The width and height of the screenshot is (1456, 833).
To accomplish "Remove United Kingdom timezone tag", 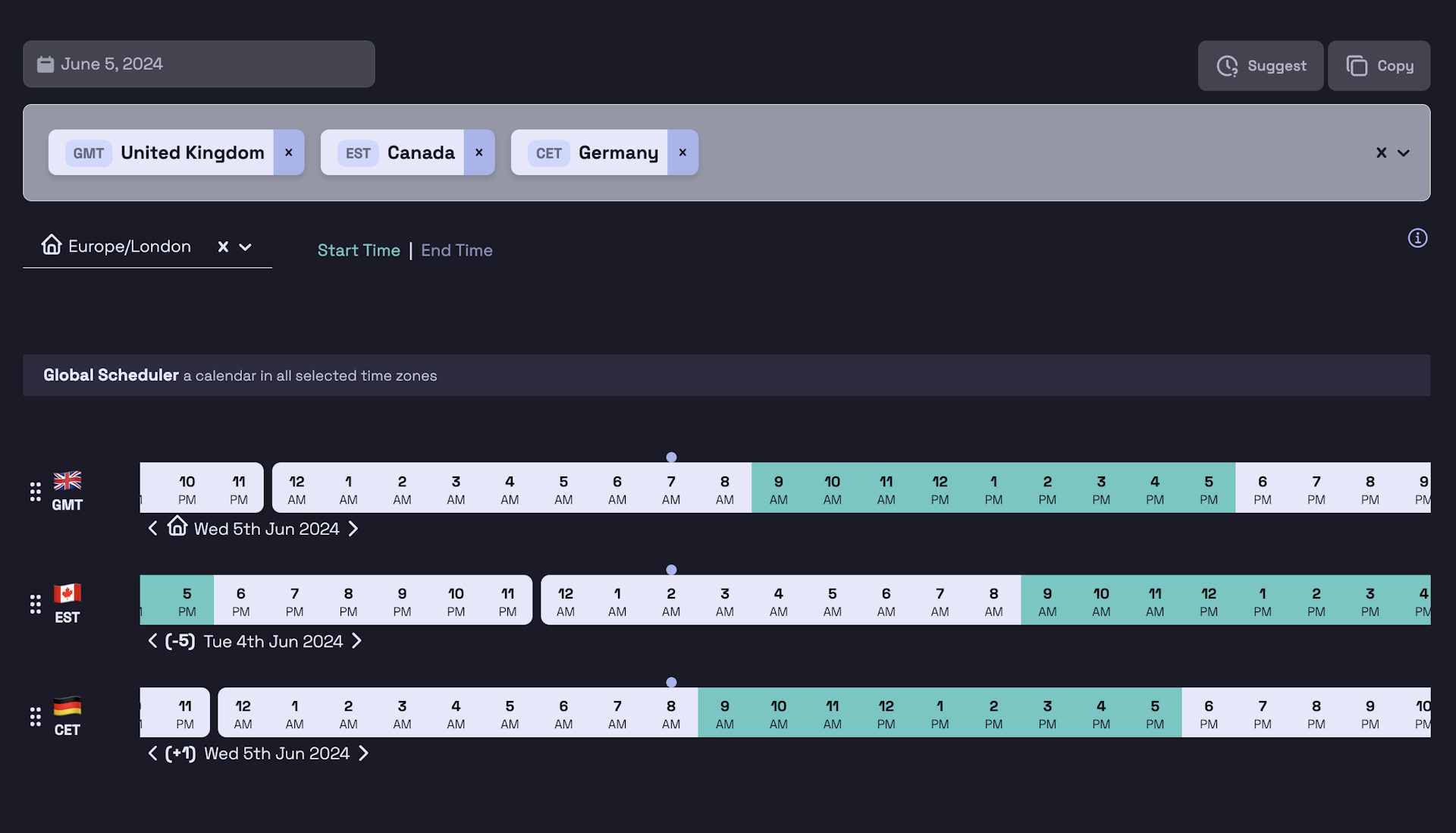I will pos(288,152).
